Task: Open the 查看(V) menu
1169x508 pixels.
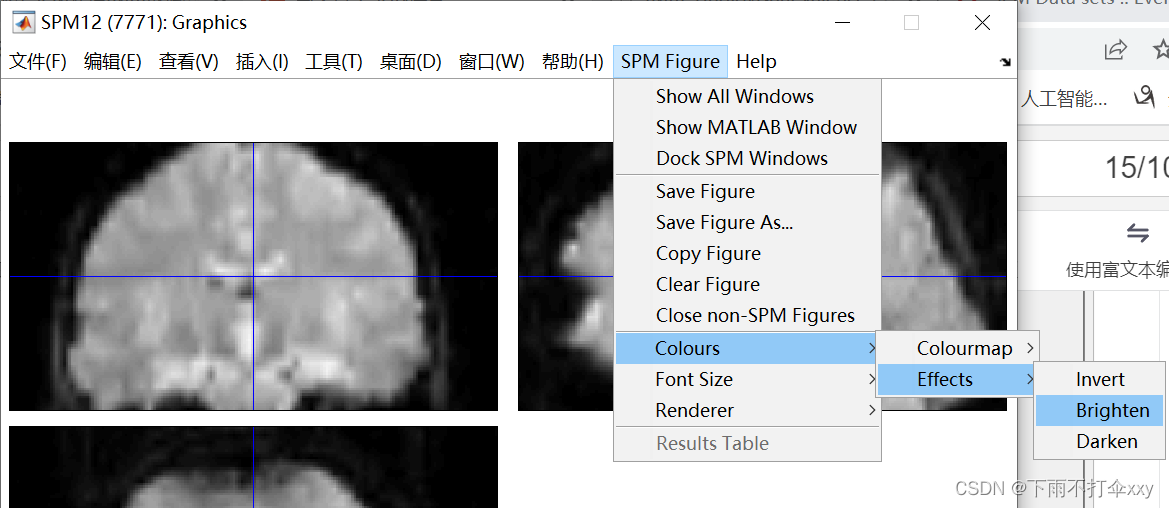Action: coord(189,62)
